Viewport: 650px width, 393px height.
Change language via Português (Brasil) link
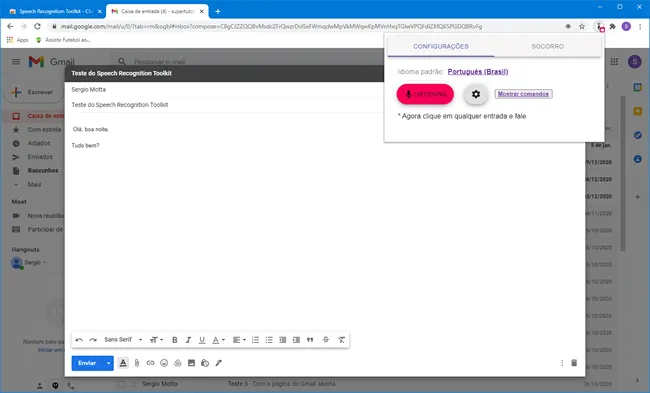478,72
